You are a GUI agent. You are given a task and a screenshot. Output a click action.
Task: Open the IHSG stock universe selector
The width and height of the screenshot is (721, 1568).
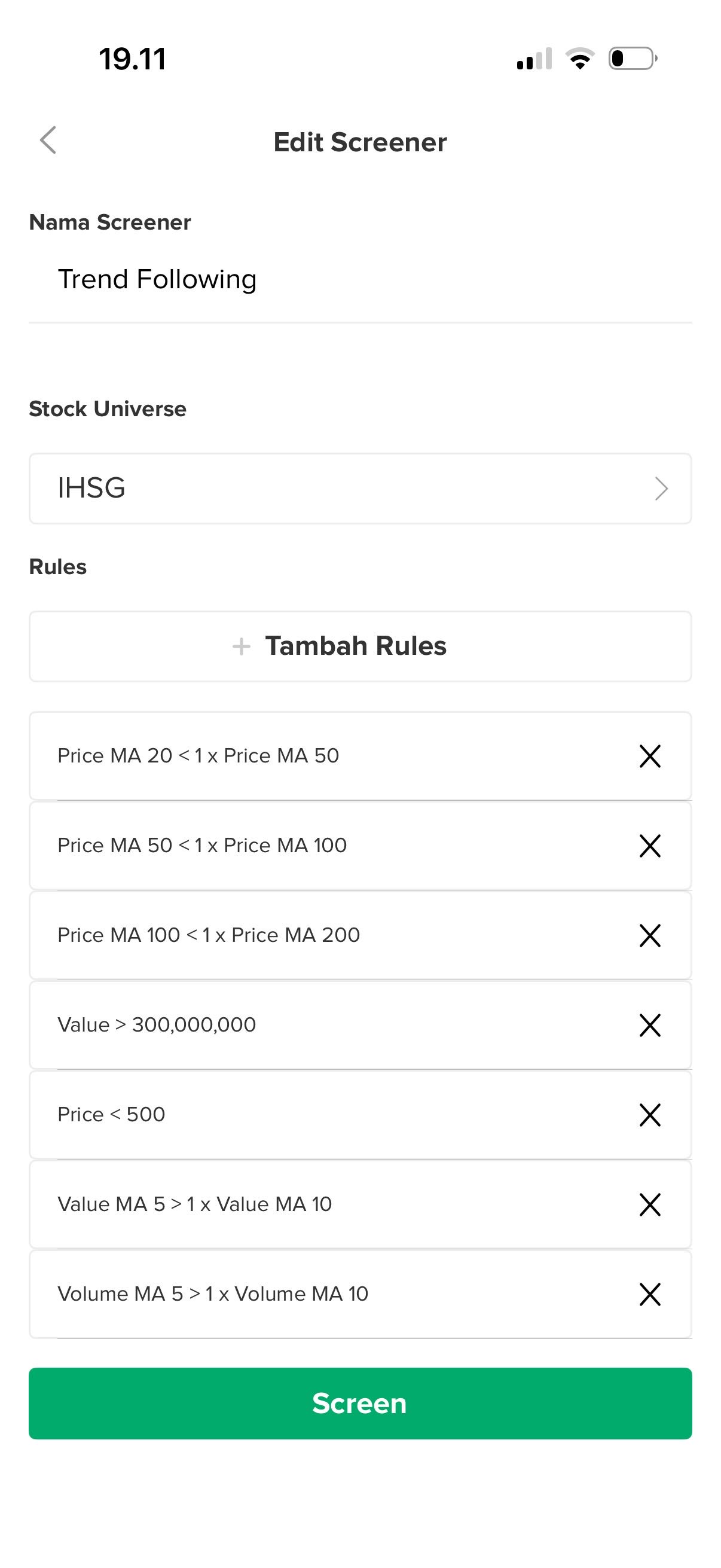click(359, 488)
